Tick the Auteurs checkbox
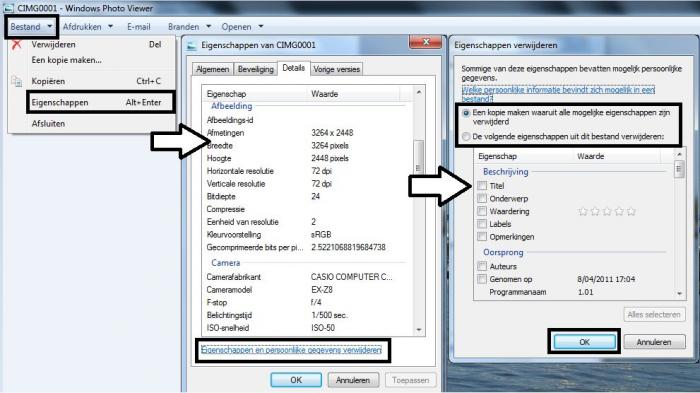 [x=482, y=266]
